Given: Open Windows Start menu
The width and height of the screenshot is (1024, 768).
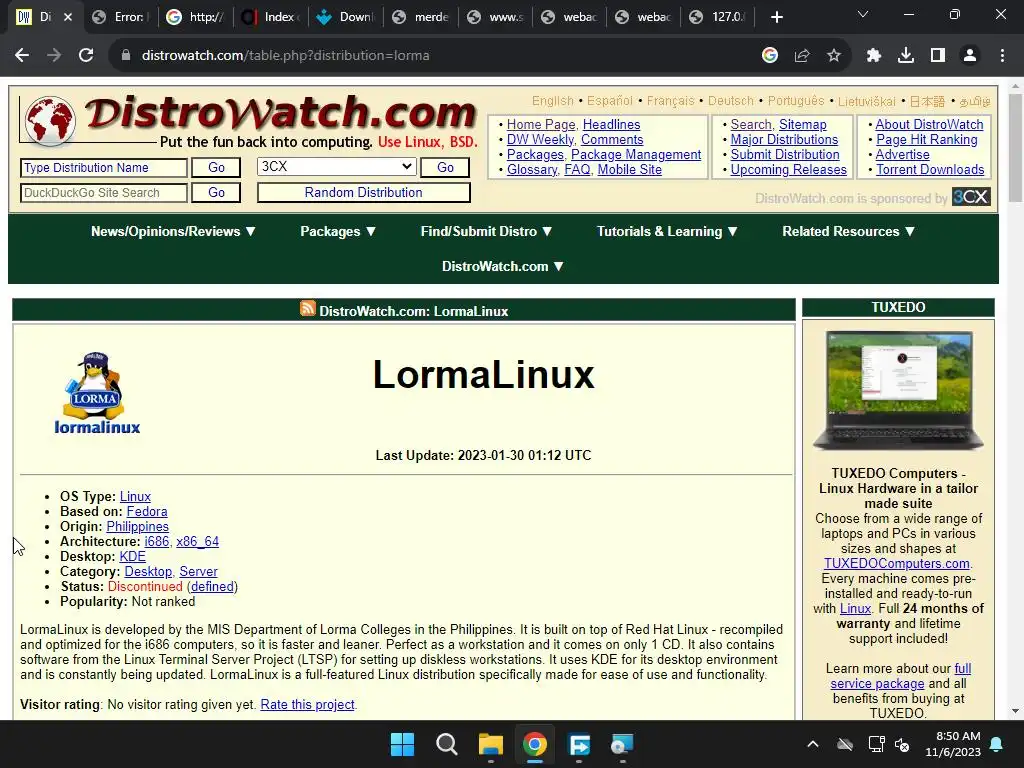Looking at the screenshot, I should [402, 744].
